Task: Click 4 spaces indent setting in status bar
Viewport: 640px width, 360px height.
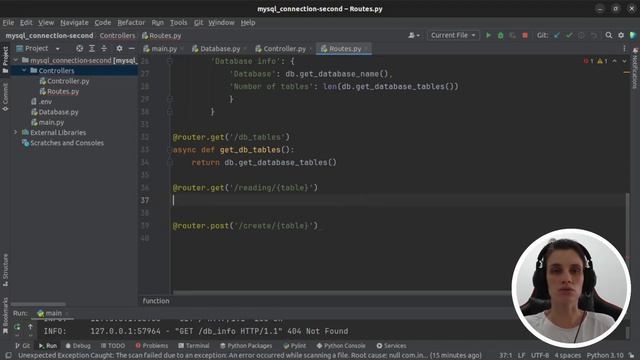Action: tap(568, 356)
